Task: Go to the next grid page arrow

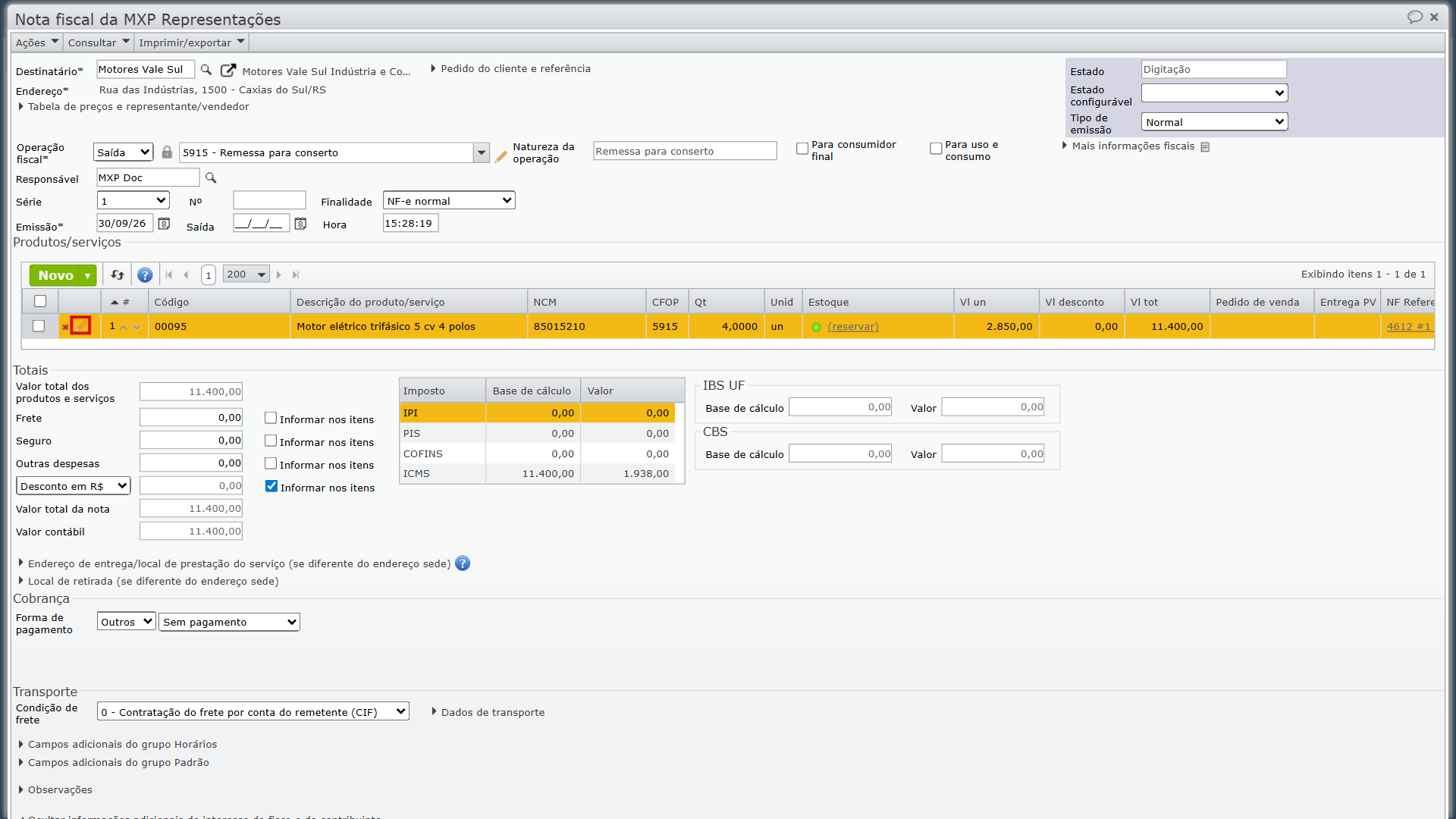Action: click(279, 275)
